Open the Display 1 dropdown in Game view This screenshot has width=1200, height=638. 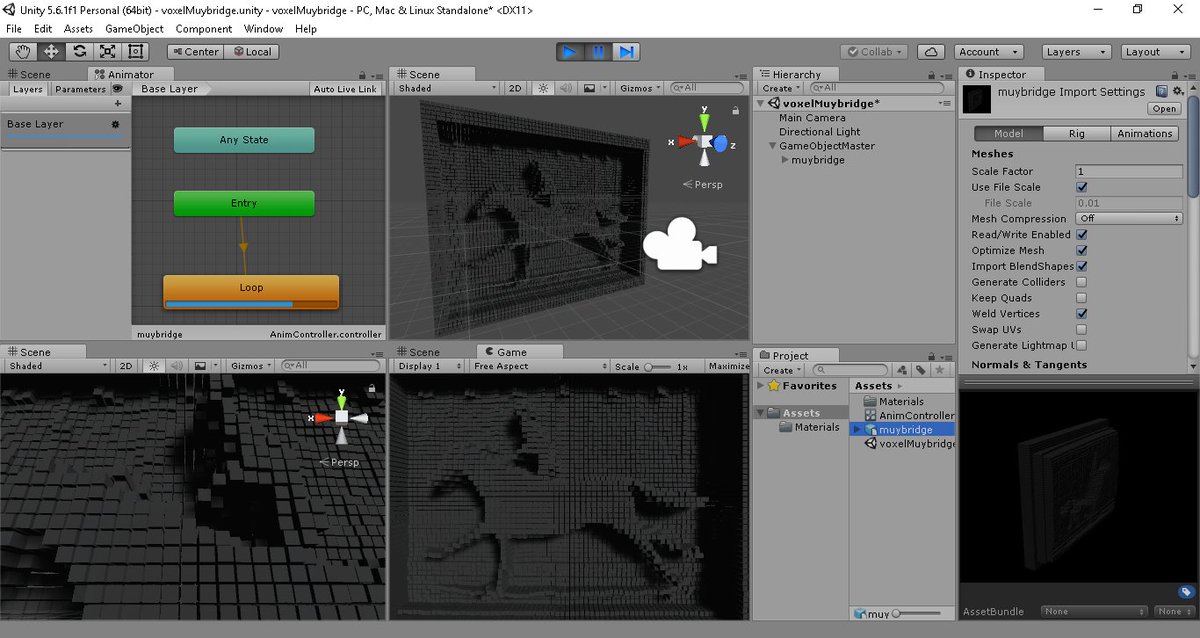tap(429, 366)
